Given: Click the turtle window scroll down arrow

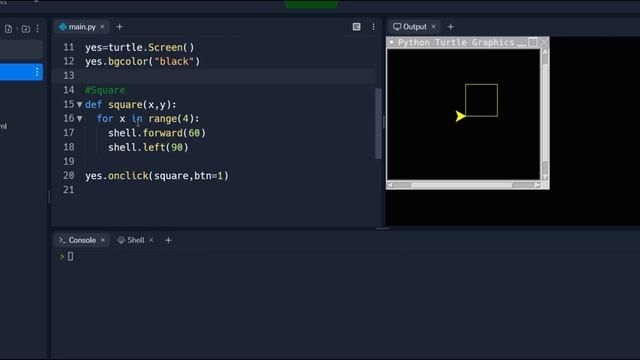Looking at the screenshot, I should coord(544,178).
